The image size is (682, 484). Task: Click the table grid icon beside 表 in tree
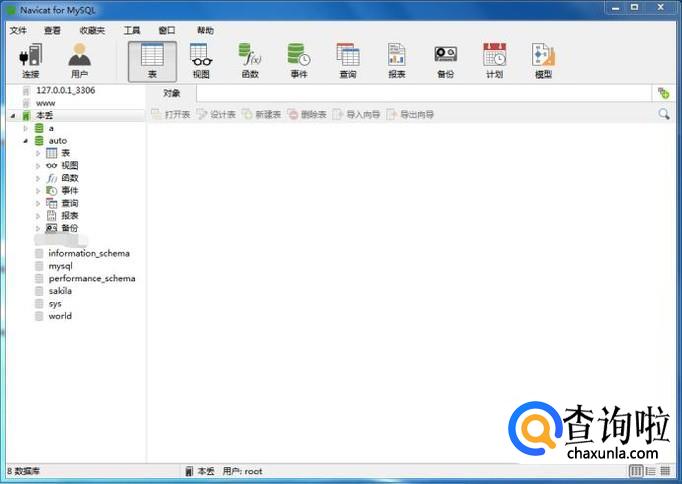(51, 153)
